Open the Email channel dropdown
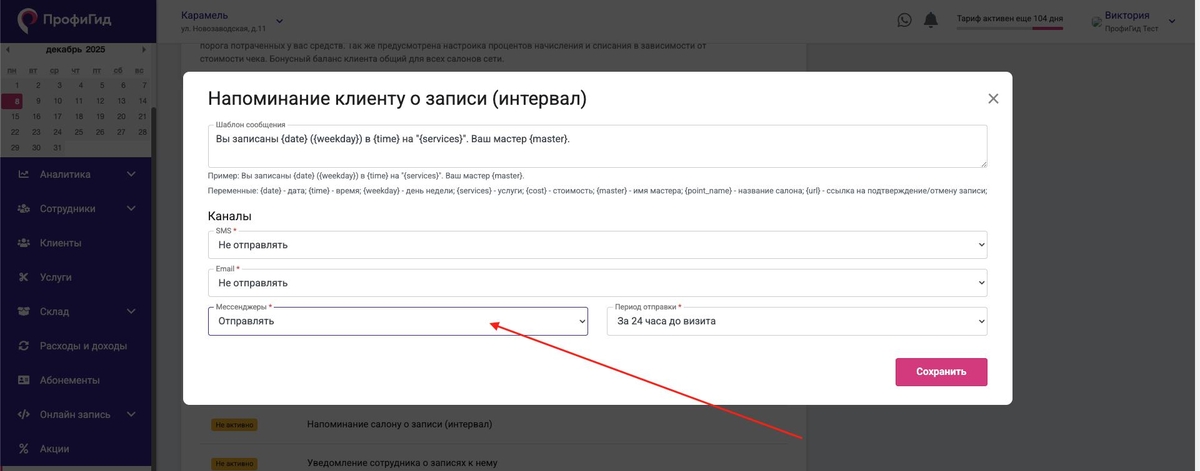1200x471 pixels. coord(597,283)
